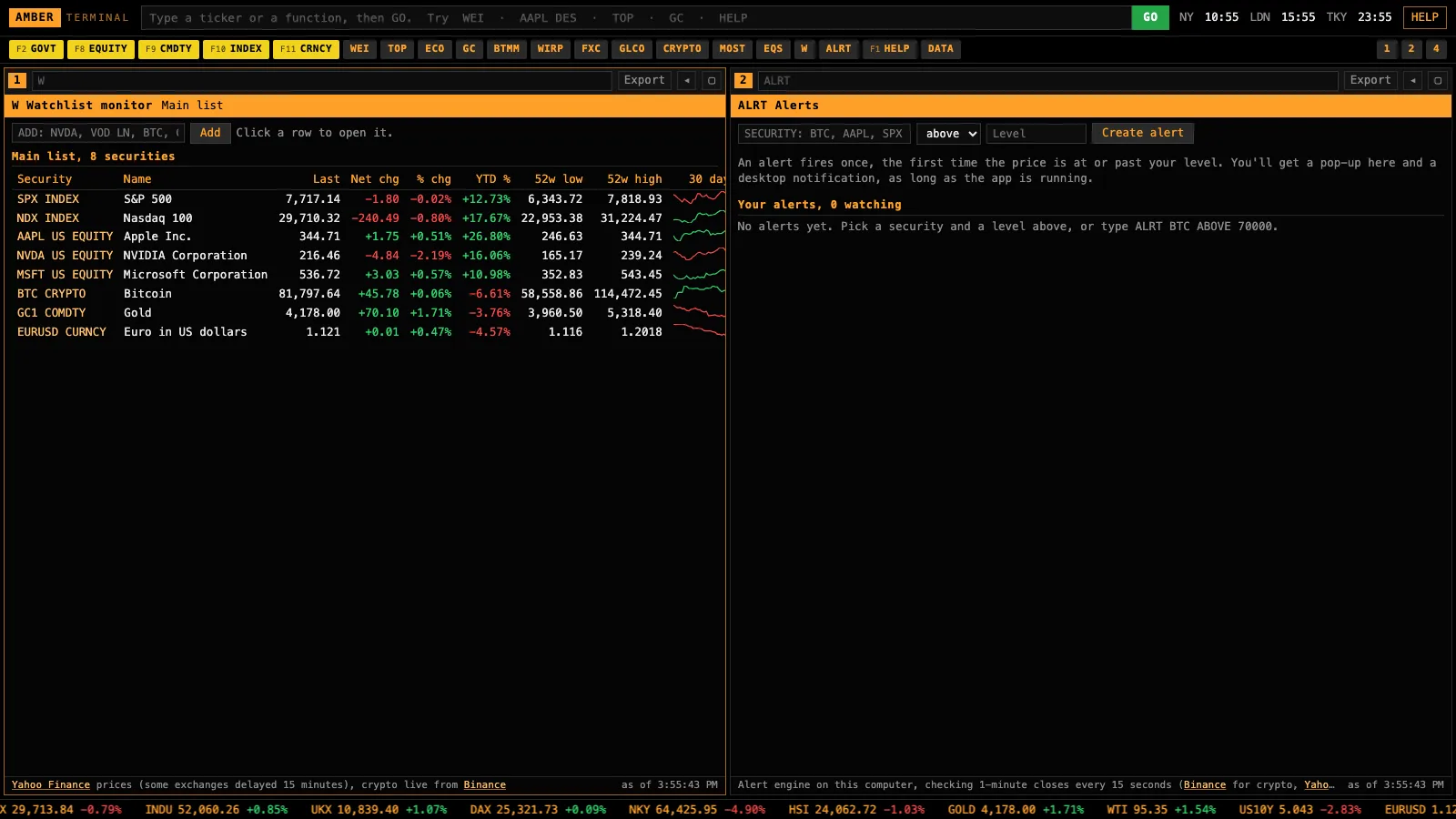The width and height of the screenshot is (1456, 819).
Task: Click the maximize square icon in ALRT panel 2
Action: click(x=1438, y=80)
